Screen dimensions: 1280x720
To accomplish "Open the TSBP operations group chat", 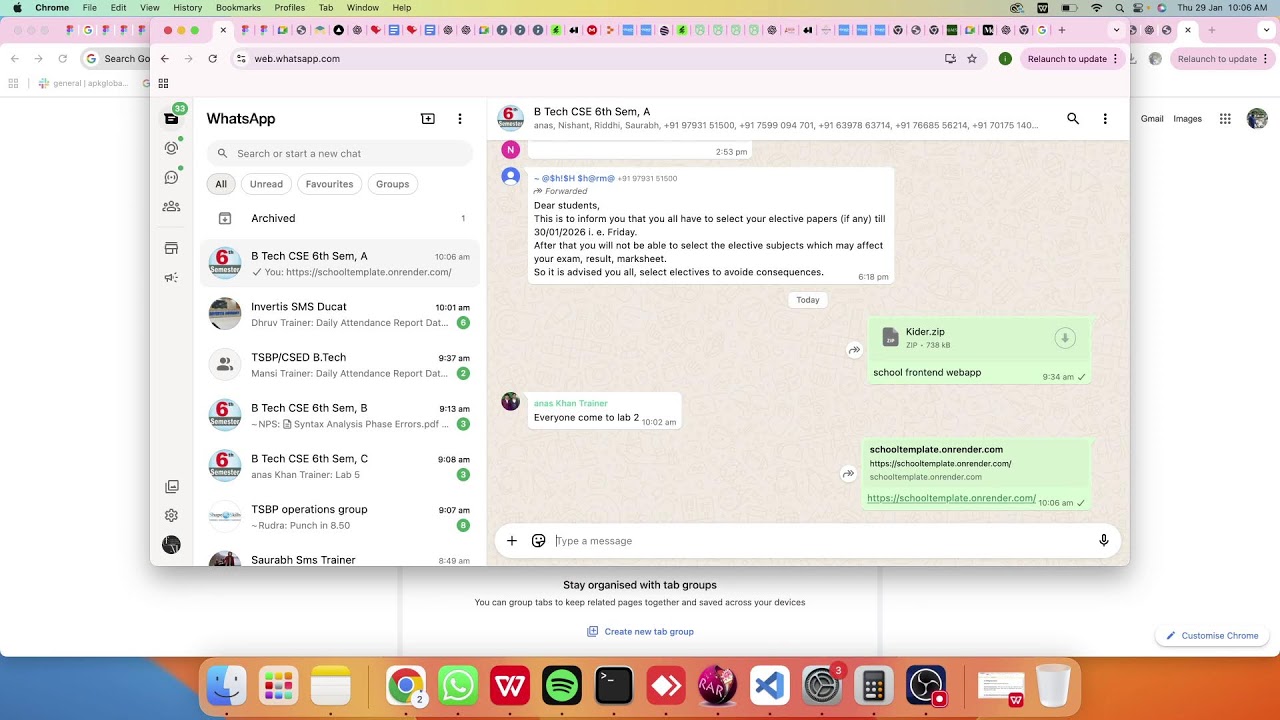I will (x=340, y=517).
